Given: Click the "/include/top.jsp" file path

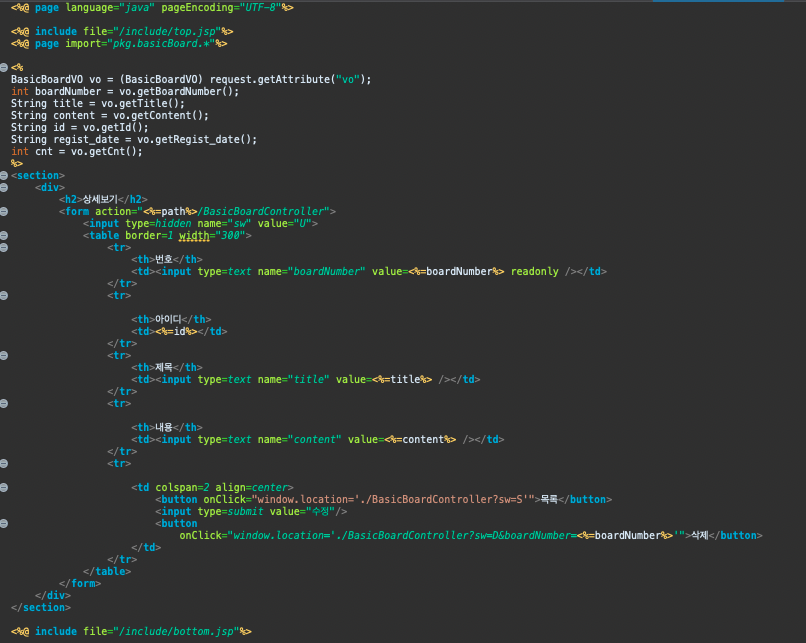Looking at the screenshot, I should tap(167, 31).
